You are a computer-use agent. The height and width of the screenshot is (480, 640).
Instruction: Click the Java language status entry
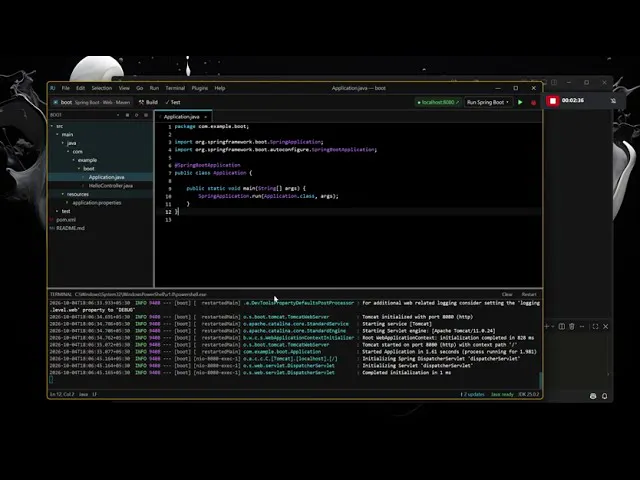(x=83, y=394)
